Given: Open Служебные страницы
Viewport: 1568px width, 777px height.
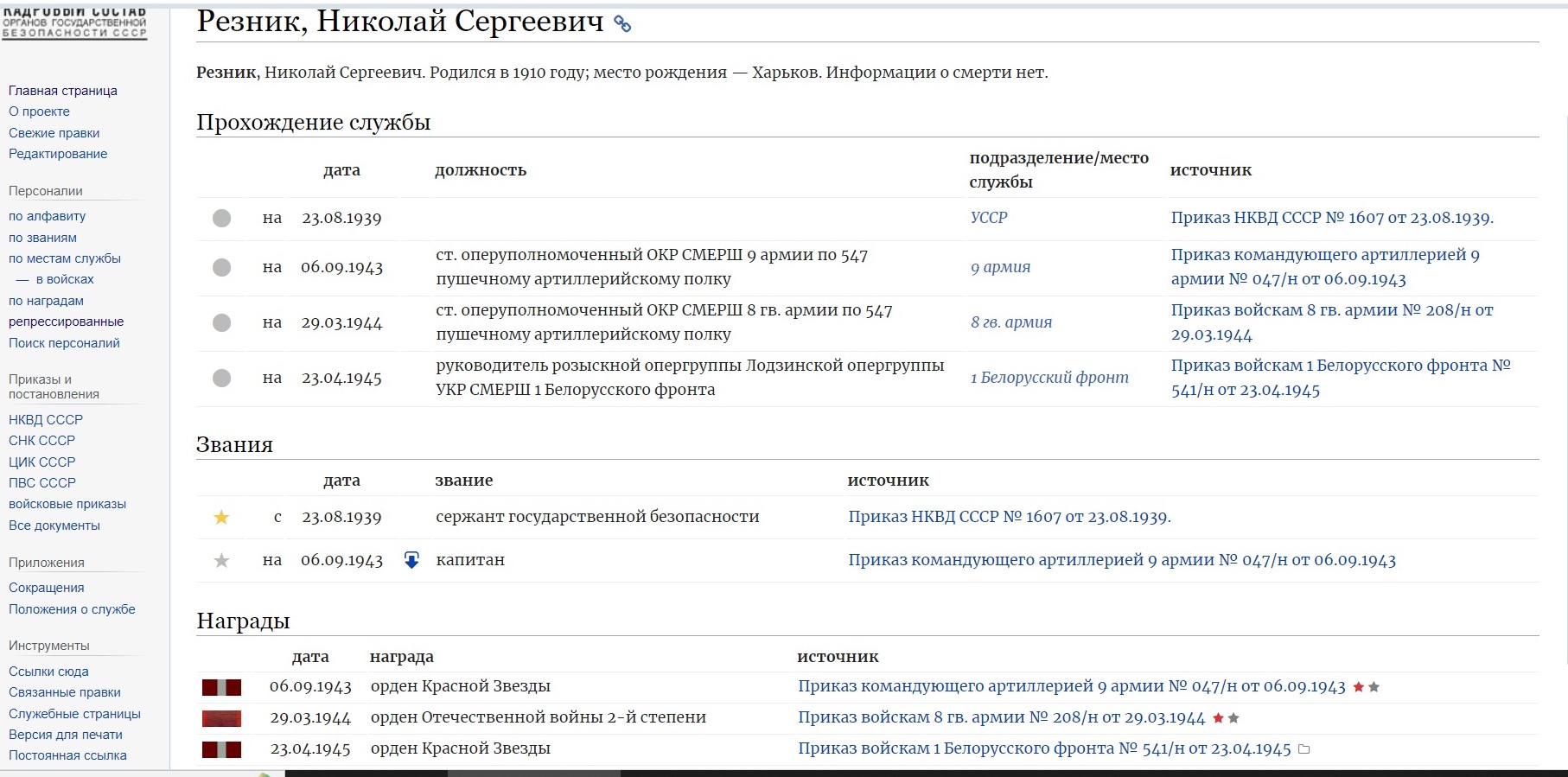Looking at the screenshot, I should [x=74, y=714].
